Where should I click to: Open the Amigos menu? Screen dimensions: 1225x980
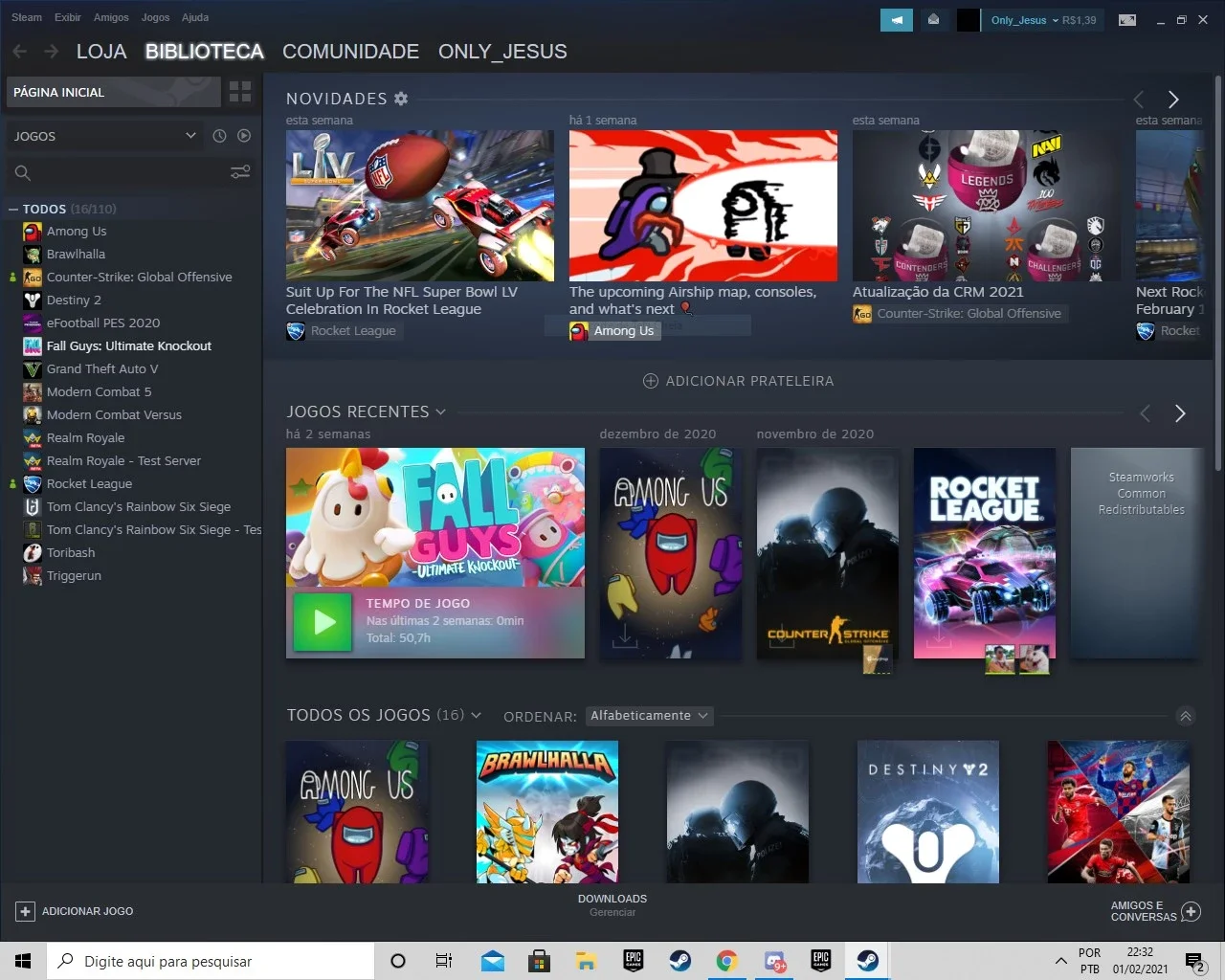[x=111, y=17]
